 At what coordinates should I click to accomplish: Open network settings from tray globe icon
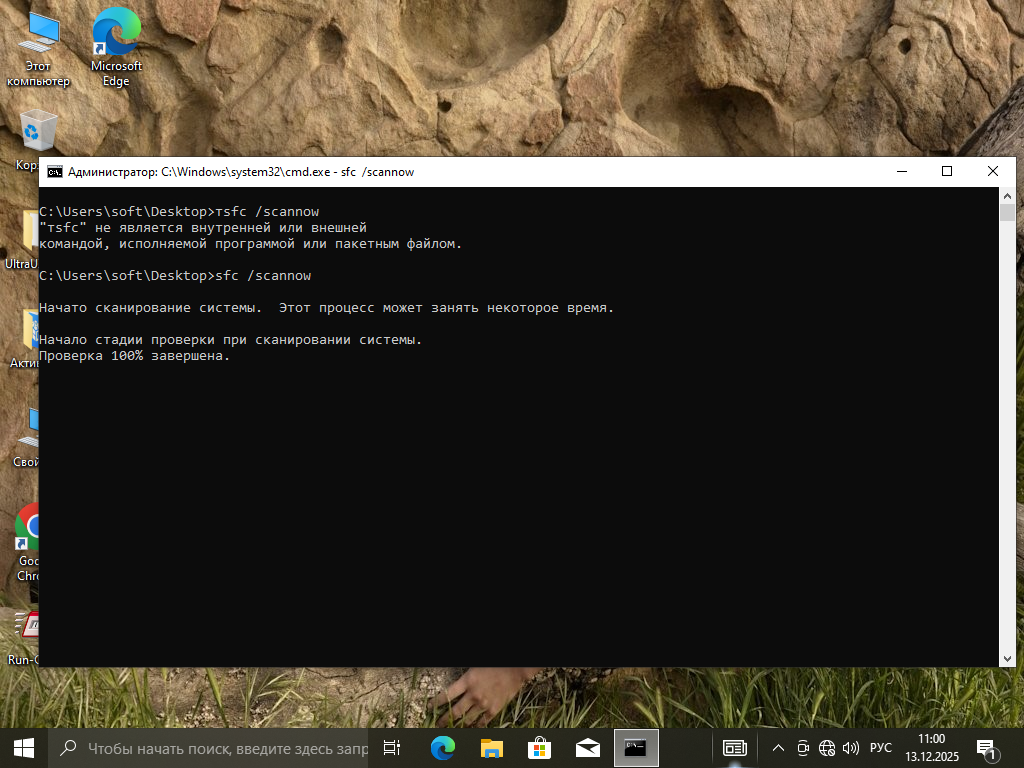(827, 747)
